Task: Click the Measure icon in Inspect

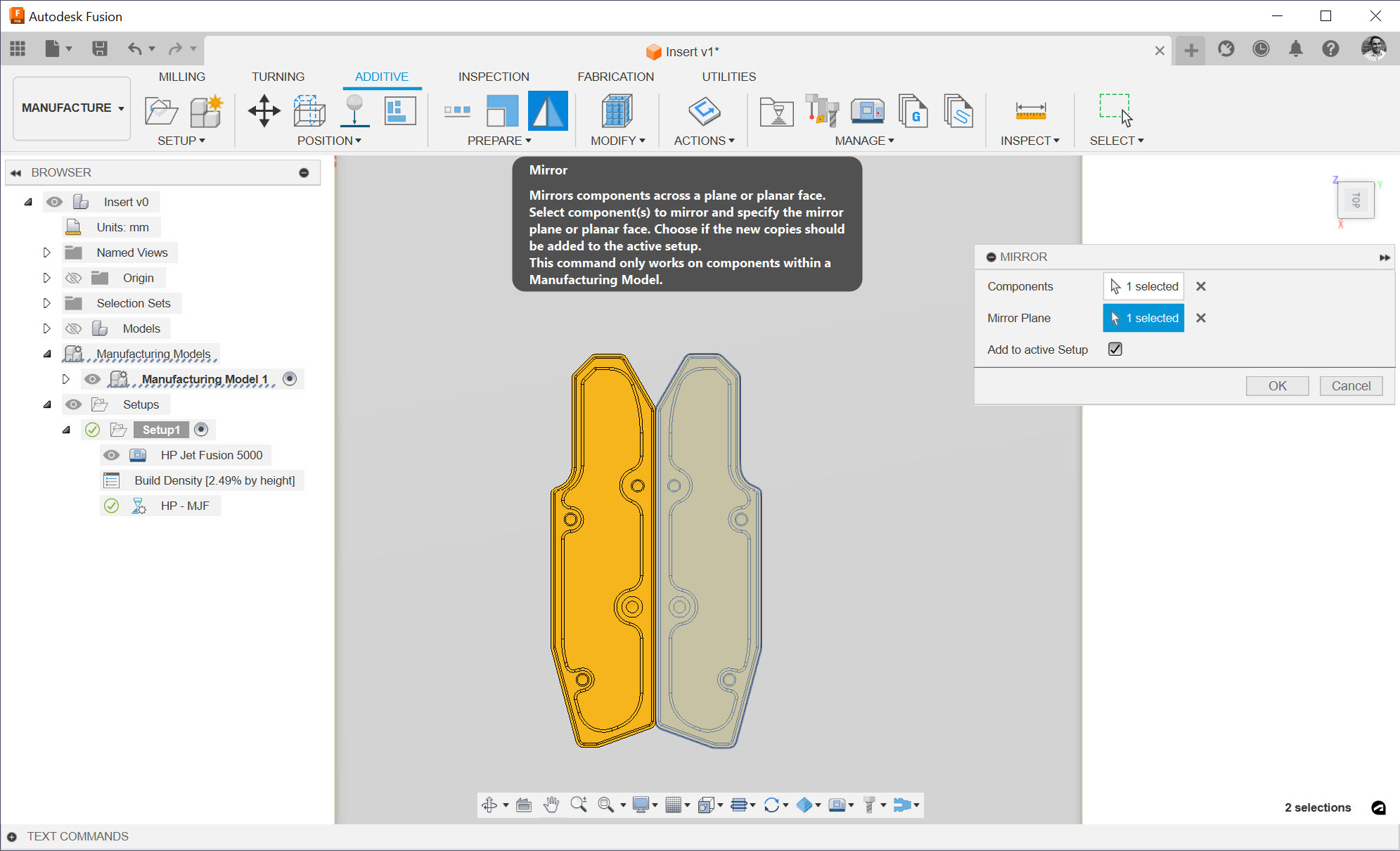Action: pyautogui.click(x=1030, y=111)
